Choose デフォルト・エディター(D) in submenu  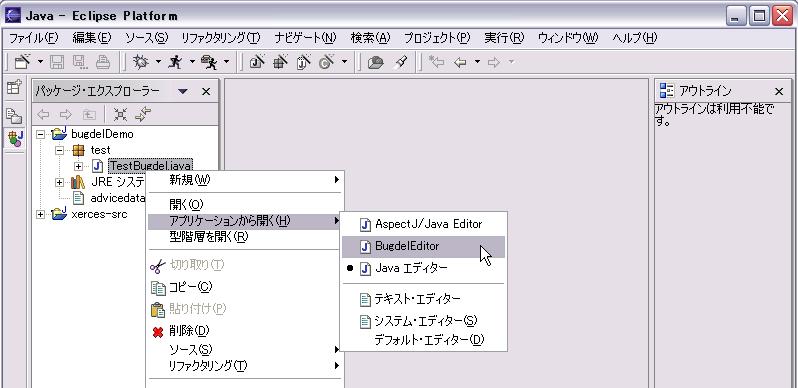[423, 340]
